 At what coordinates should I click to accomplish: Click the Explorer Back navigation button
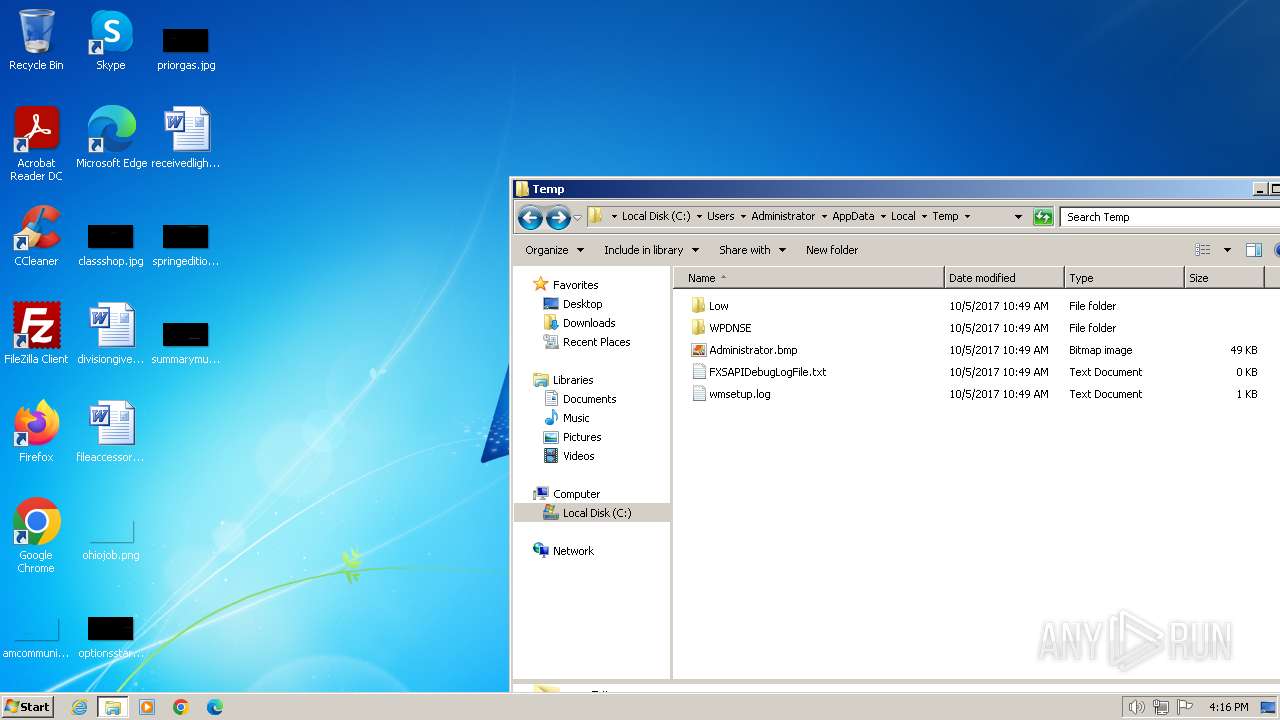click(x=530, y=217)
